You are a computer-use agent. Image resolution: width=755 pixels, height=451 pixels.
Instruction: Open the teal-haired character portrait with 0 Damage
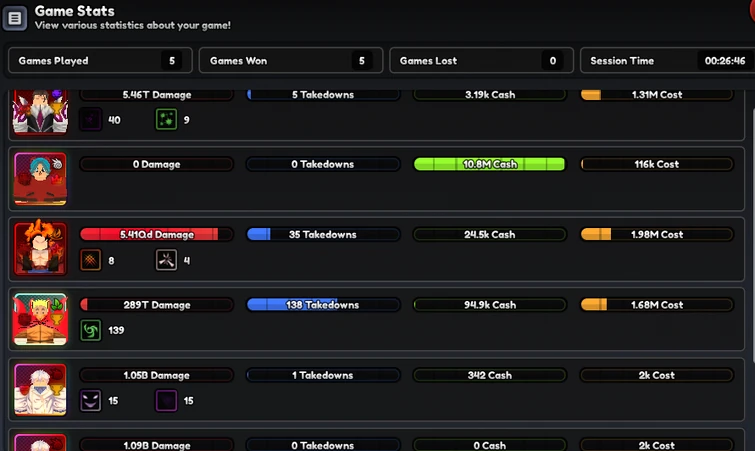[40, 179]
